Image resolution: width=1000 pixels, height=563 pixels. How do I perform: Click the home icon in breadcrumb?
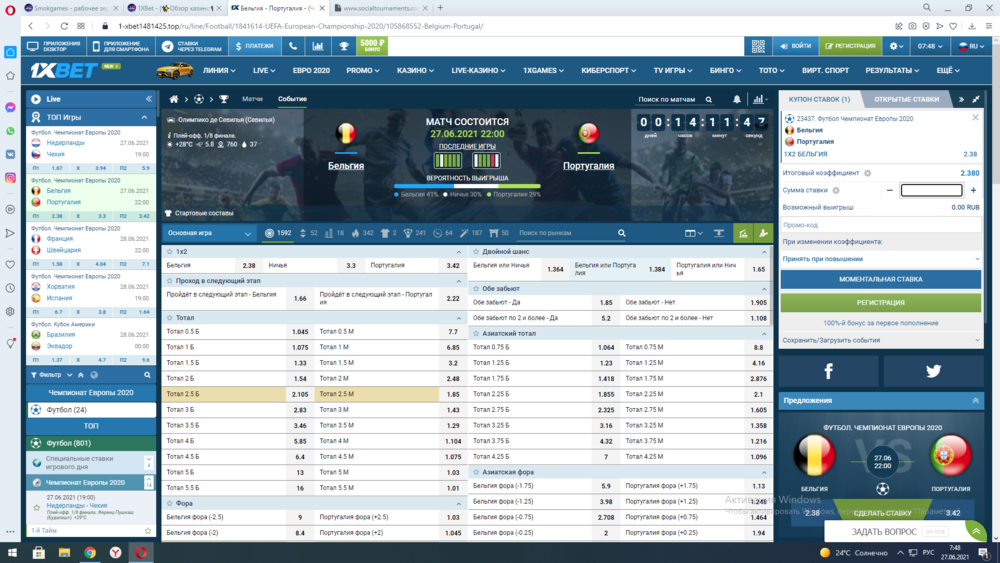173,99
